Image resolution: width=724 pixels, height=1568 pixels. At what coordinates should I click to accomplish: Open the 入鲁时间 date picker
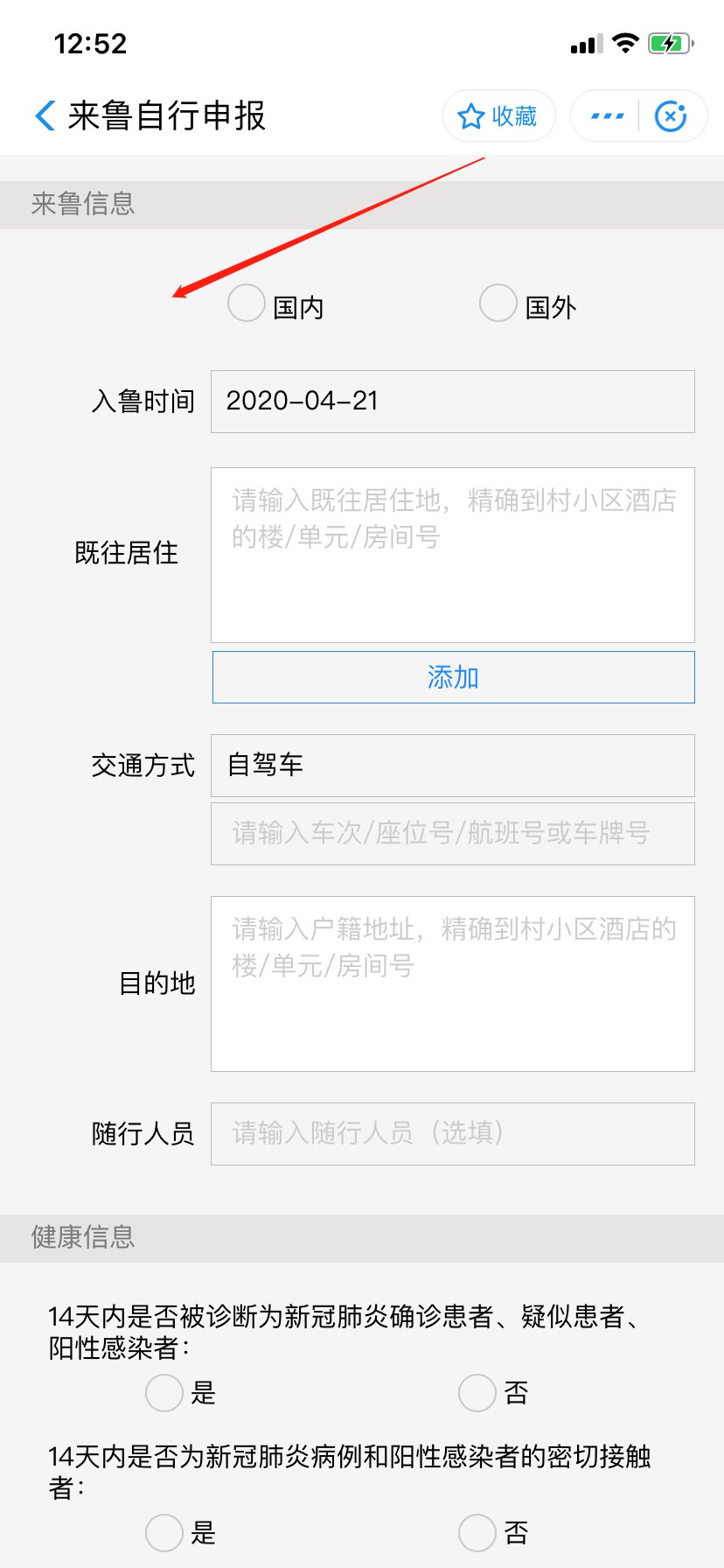point(452,402)
